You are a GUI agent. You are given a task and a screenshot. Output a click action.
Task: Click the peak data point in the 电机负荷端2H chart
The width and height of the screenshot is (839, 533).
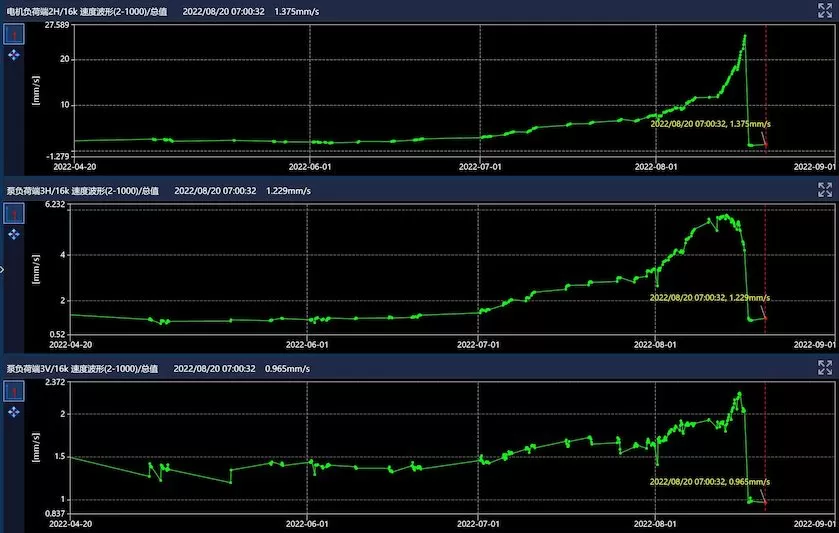745,36
